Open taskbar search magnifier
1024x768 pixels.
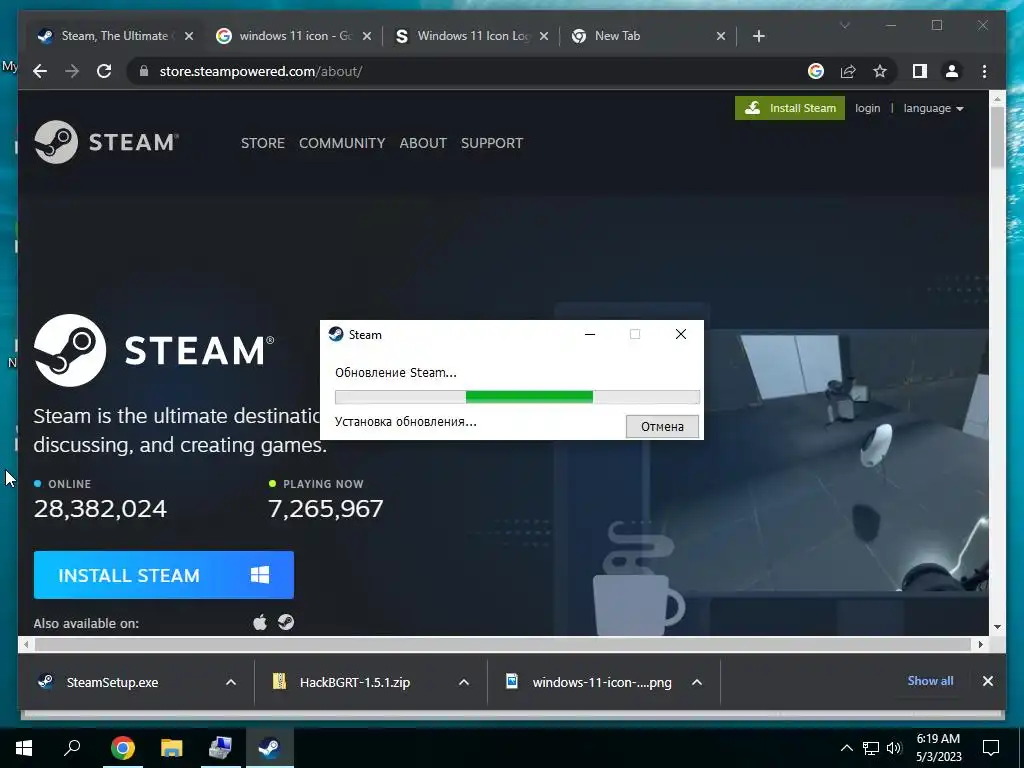(72, 747)
